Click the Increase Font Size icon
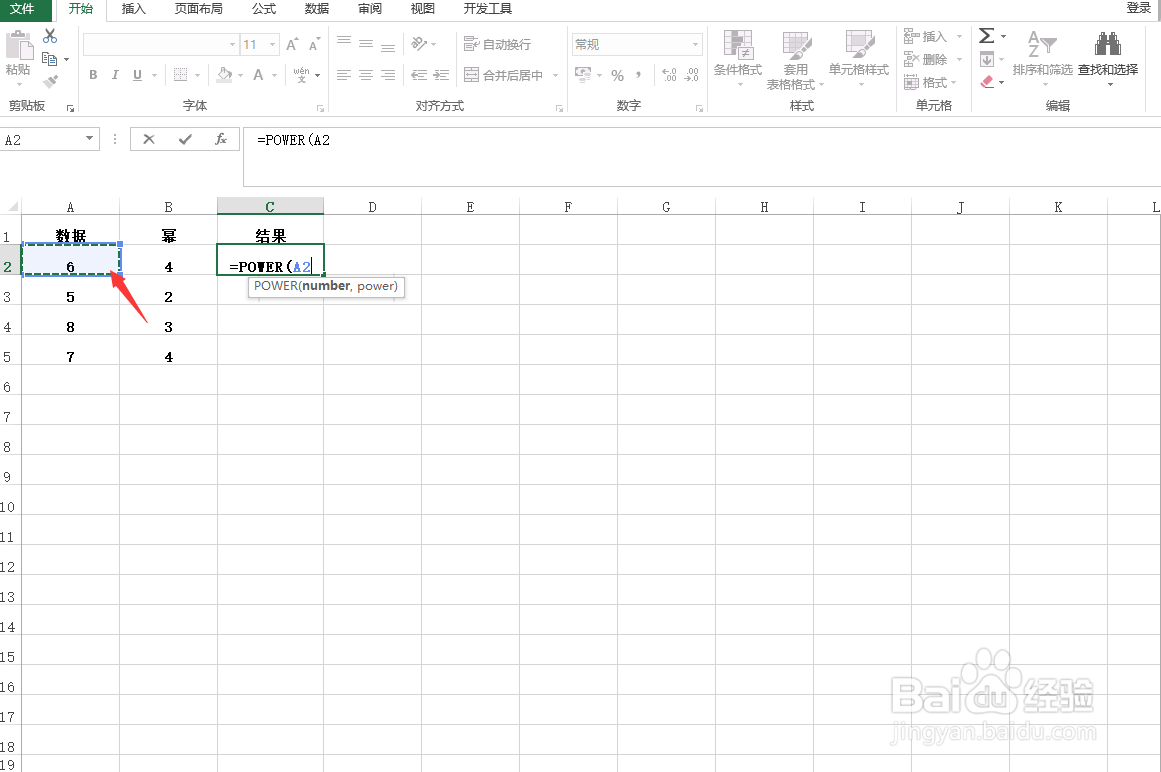This screenshot has height=772, width=1161. click(292, 44)
